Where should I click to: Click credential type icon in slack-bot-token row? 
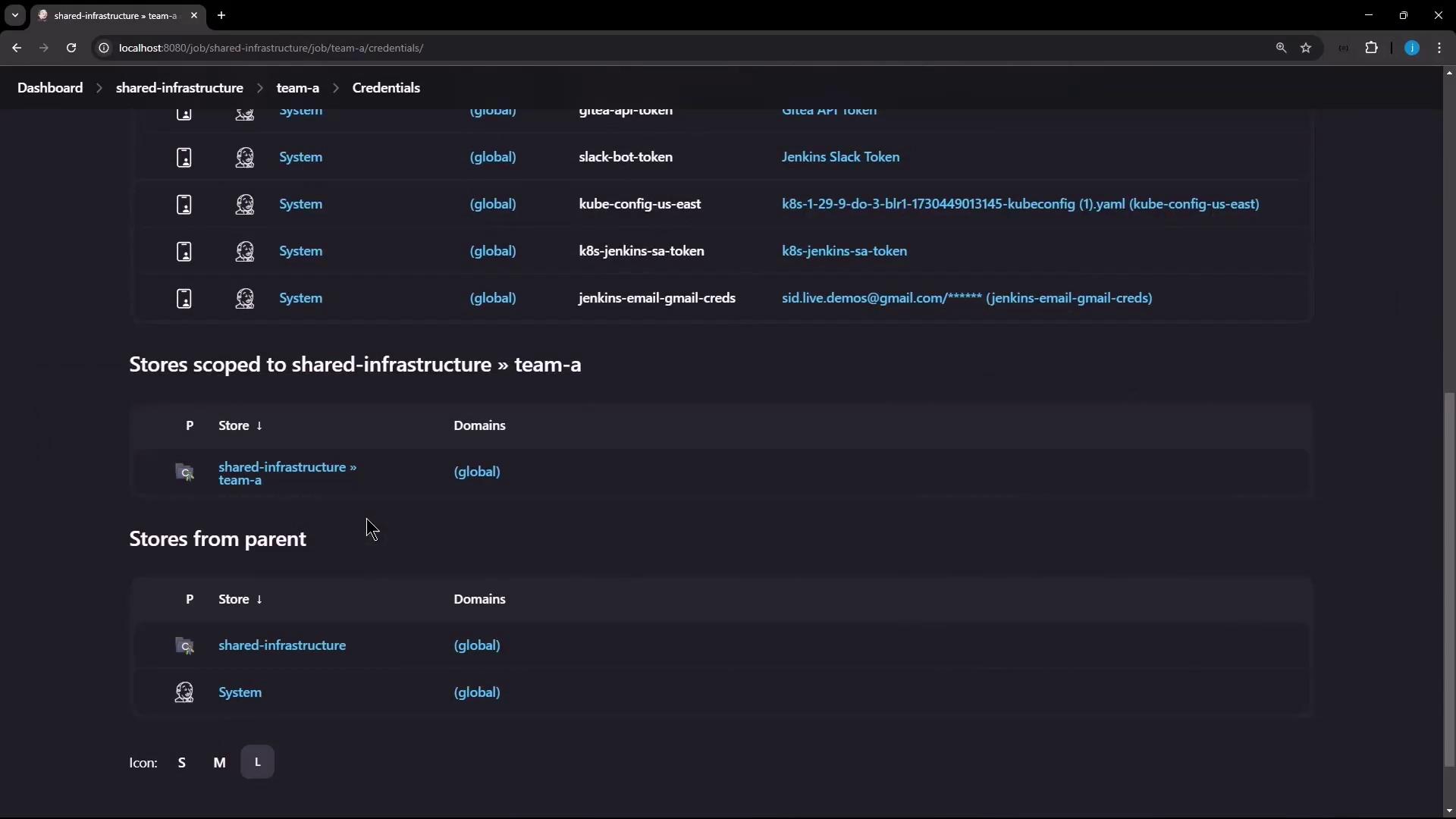[184, 158]
